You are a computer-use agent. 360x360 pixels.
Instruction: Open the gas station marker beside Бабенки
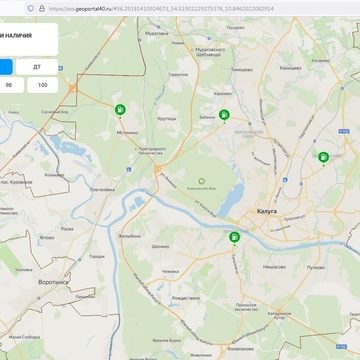click(224, 115)
